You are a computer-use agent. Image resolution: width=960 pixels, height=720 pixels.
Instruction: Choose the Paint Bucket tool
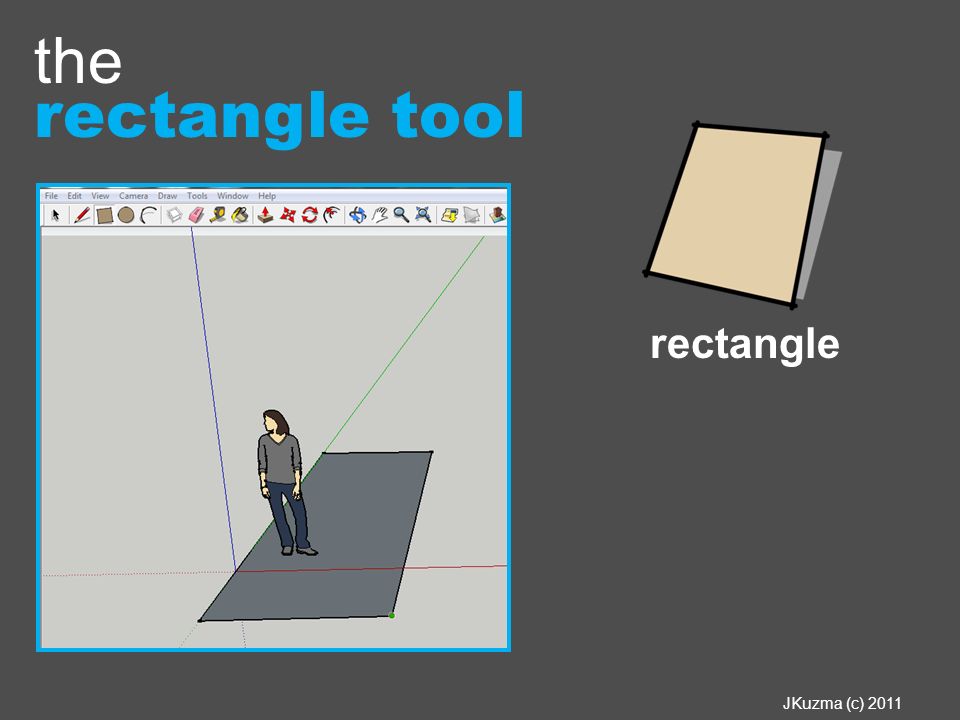[x=239, y=215]
